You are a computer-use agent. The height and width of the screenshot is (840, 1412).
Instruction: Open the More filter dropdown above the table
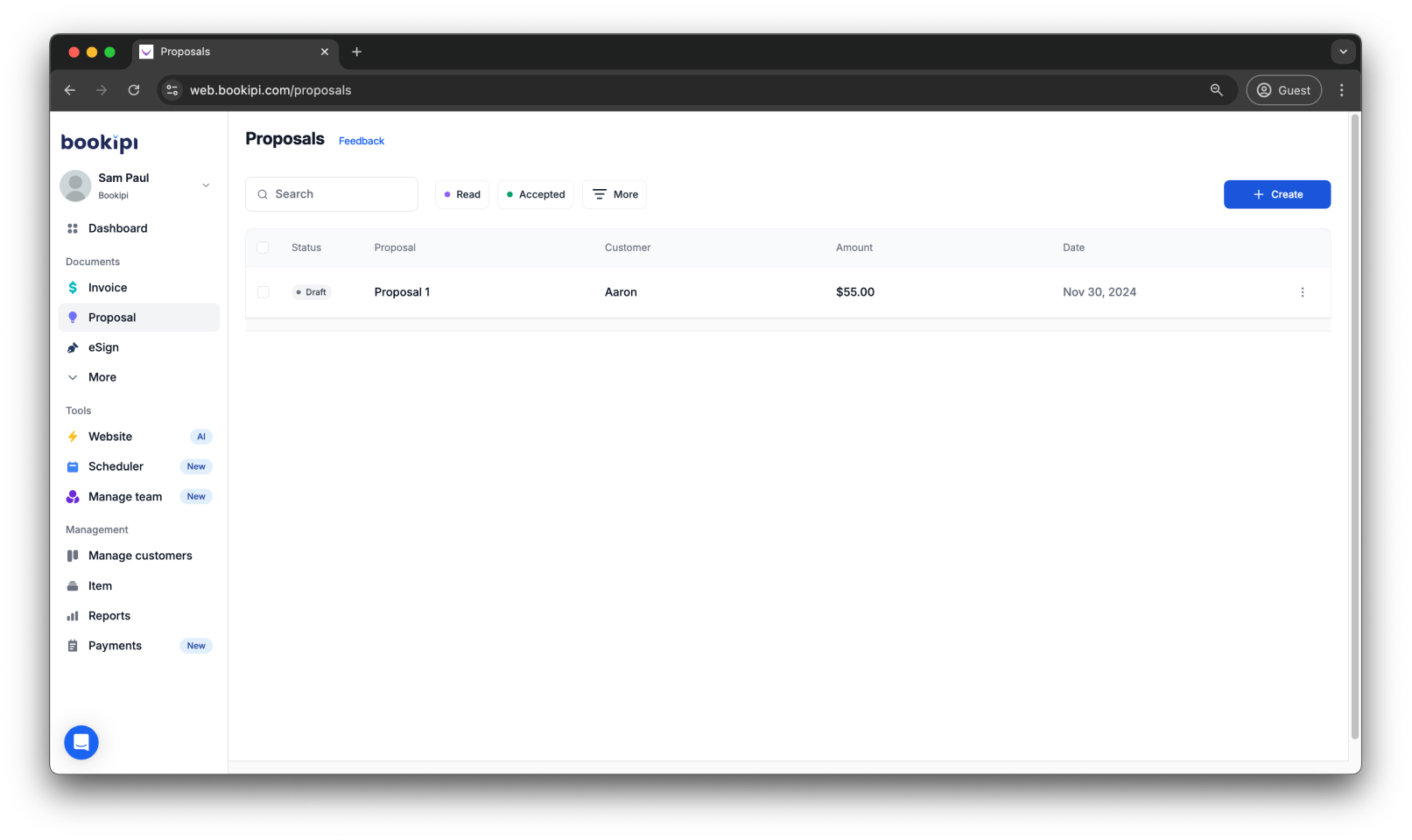614,193
